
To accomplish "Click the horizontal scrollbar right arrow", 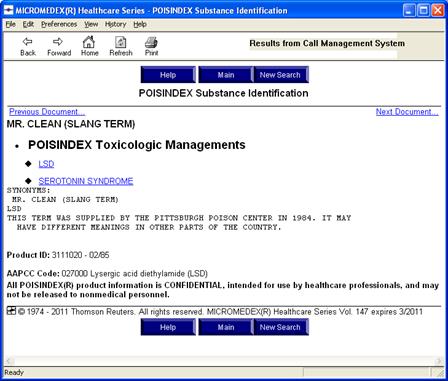I will click(x=440, y=361).
